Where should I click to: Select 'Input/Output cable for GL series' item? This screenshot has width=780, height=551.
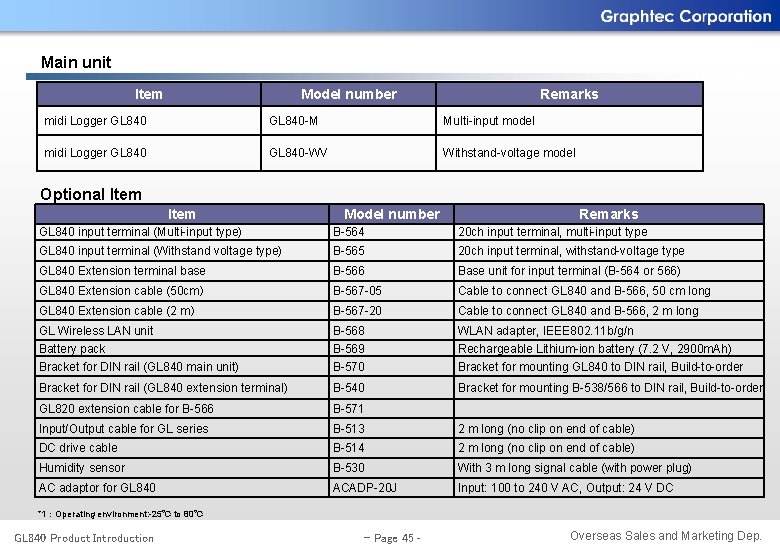click(123, 429)
